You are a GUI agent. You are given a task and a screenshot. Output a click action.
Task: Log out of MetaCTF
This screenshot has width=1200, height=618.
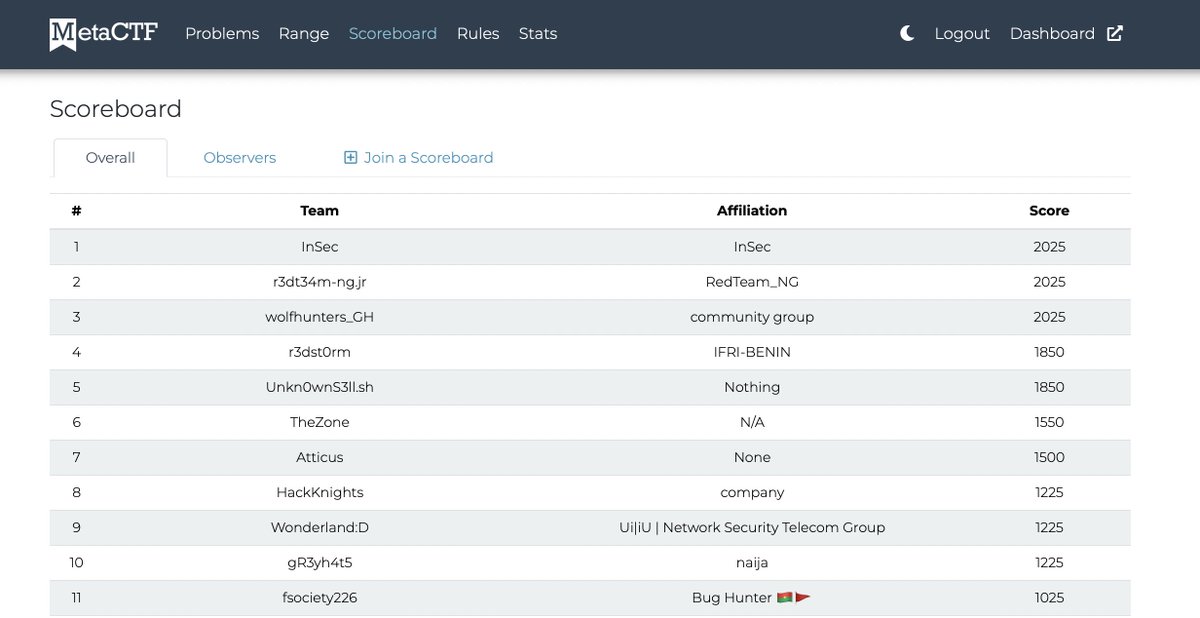(x=961, y=33)
